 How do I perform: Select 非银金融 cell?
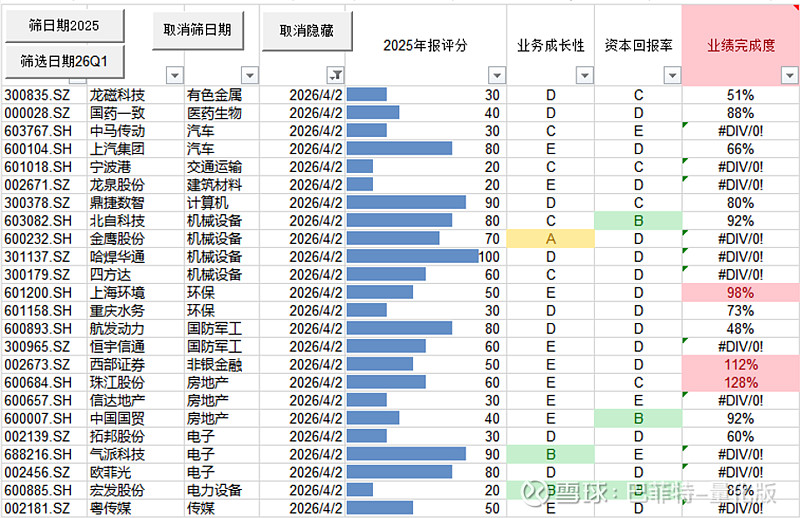pos(222,365)
